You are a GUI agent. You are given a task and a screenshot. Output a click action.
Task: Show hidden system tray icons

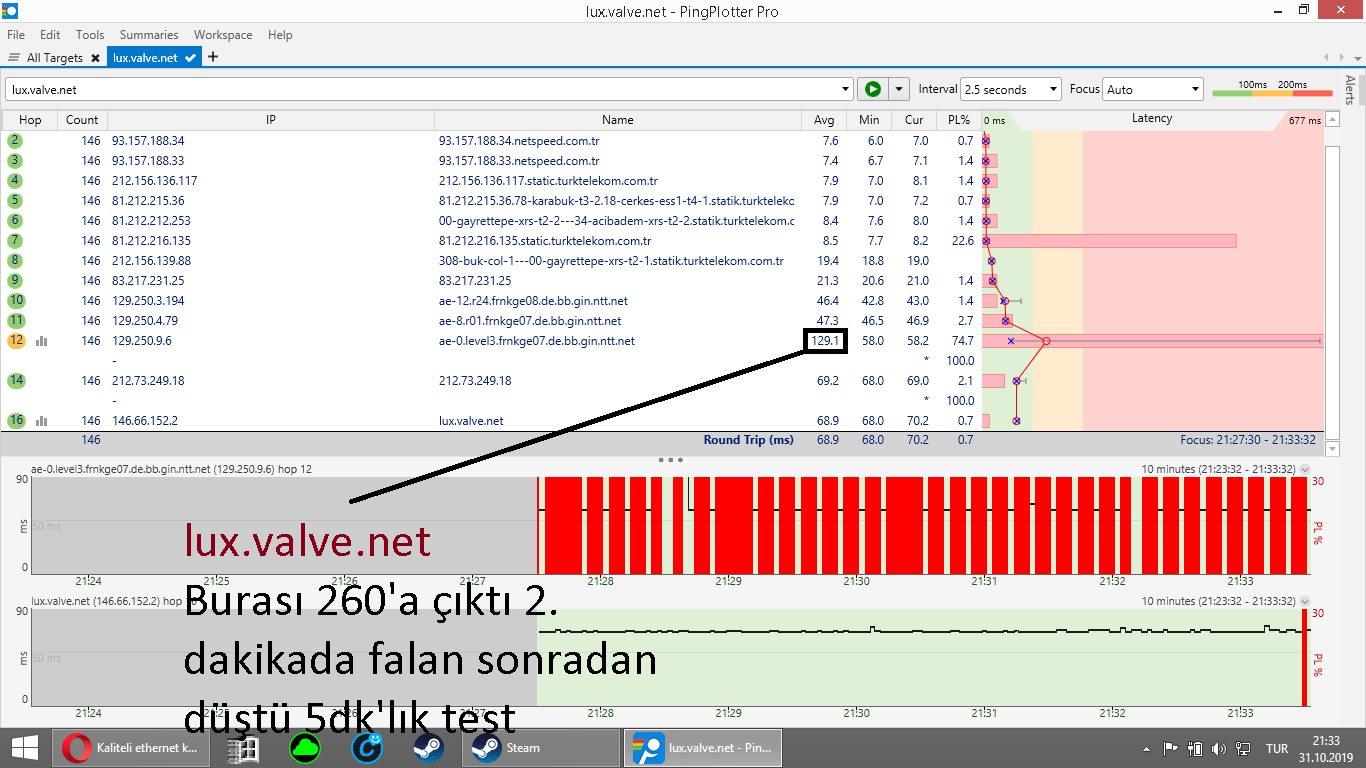click(1146, 748)
